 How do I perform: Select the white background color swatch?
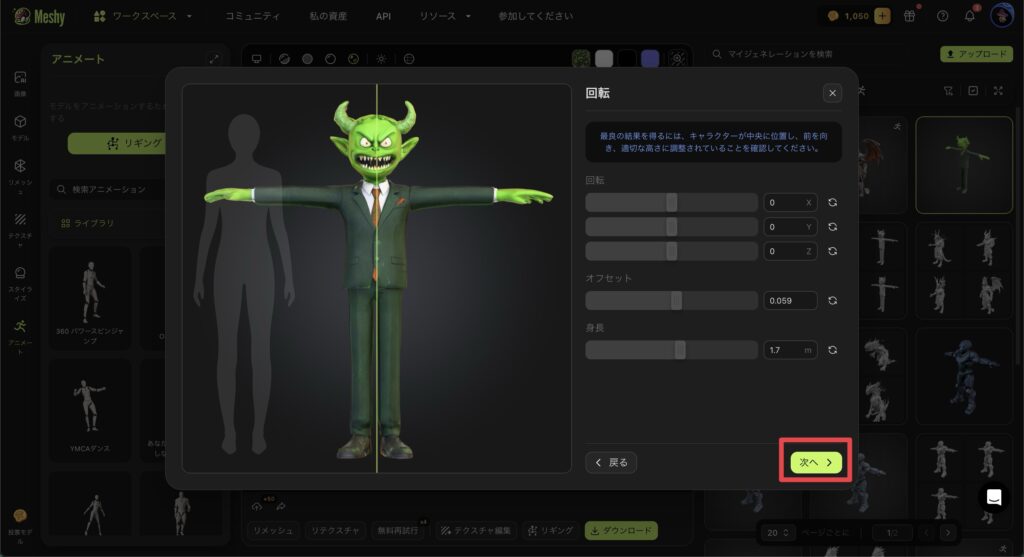pos(604,59)
